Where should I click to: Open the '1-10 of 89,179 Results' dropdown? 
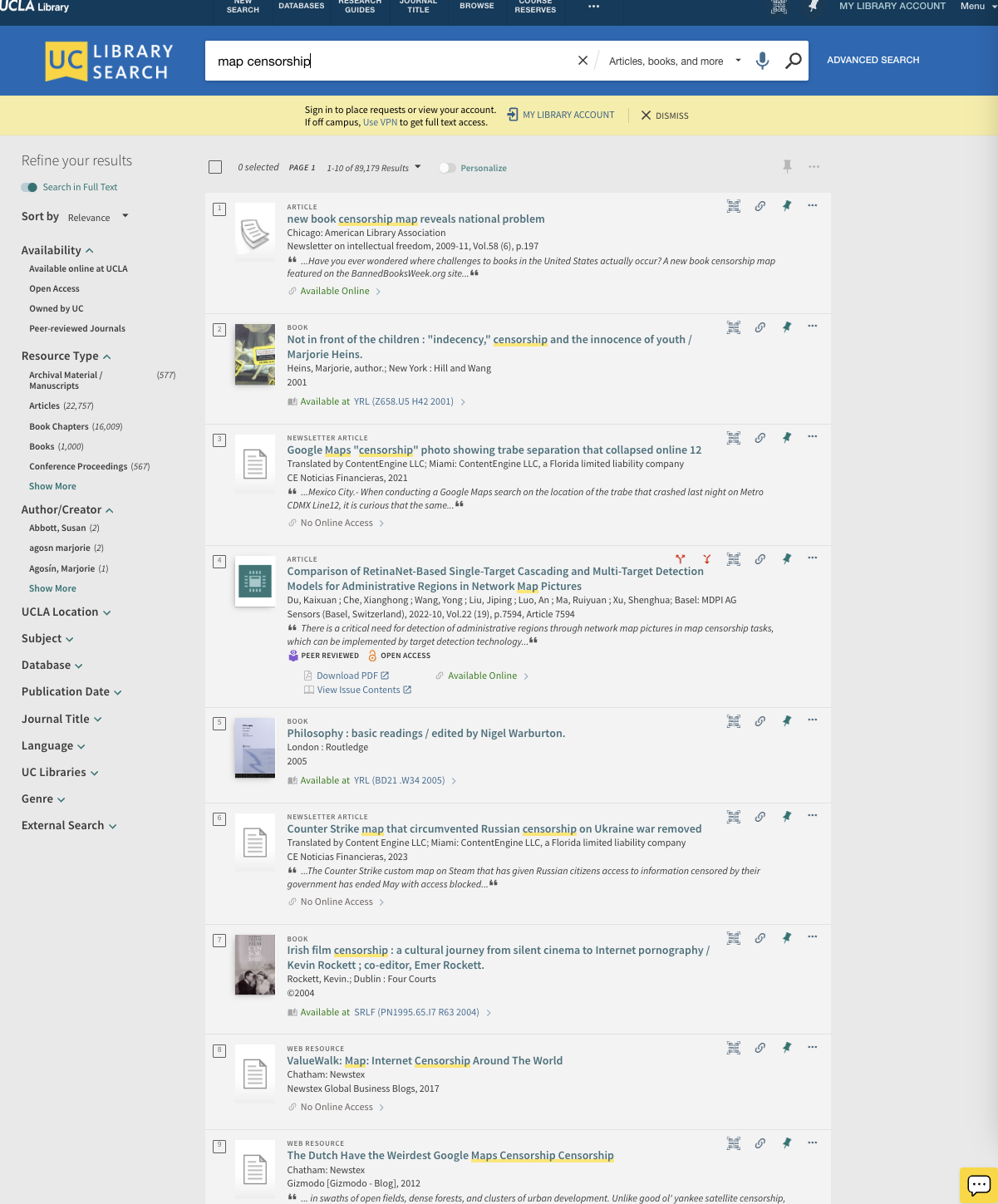[373, 168]
